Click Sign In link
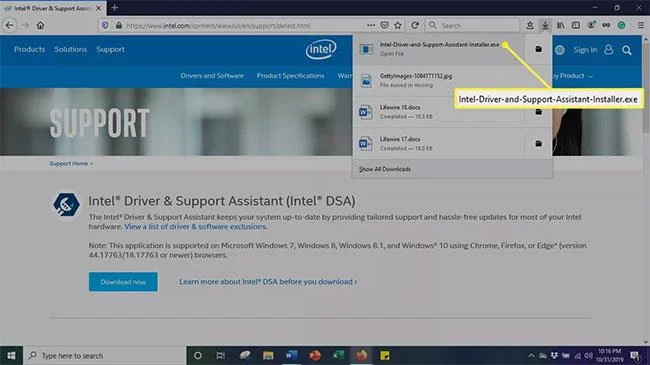The height and width of the screenshot is (365, 650). tap(585, 50)
